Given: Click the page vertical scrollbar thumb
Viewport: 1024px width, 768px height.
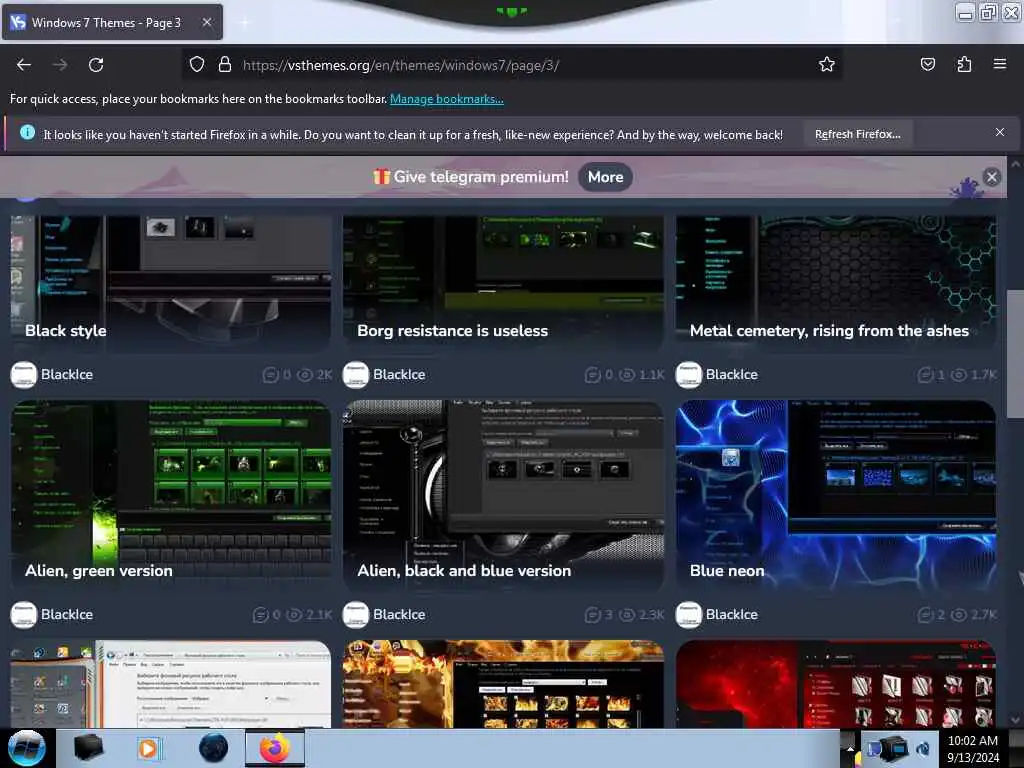Looking at the screenshot, I should pyautogui.click(x=1015, y=353).
